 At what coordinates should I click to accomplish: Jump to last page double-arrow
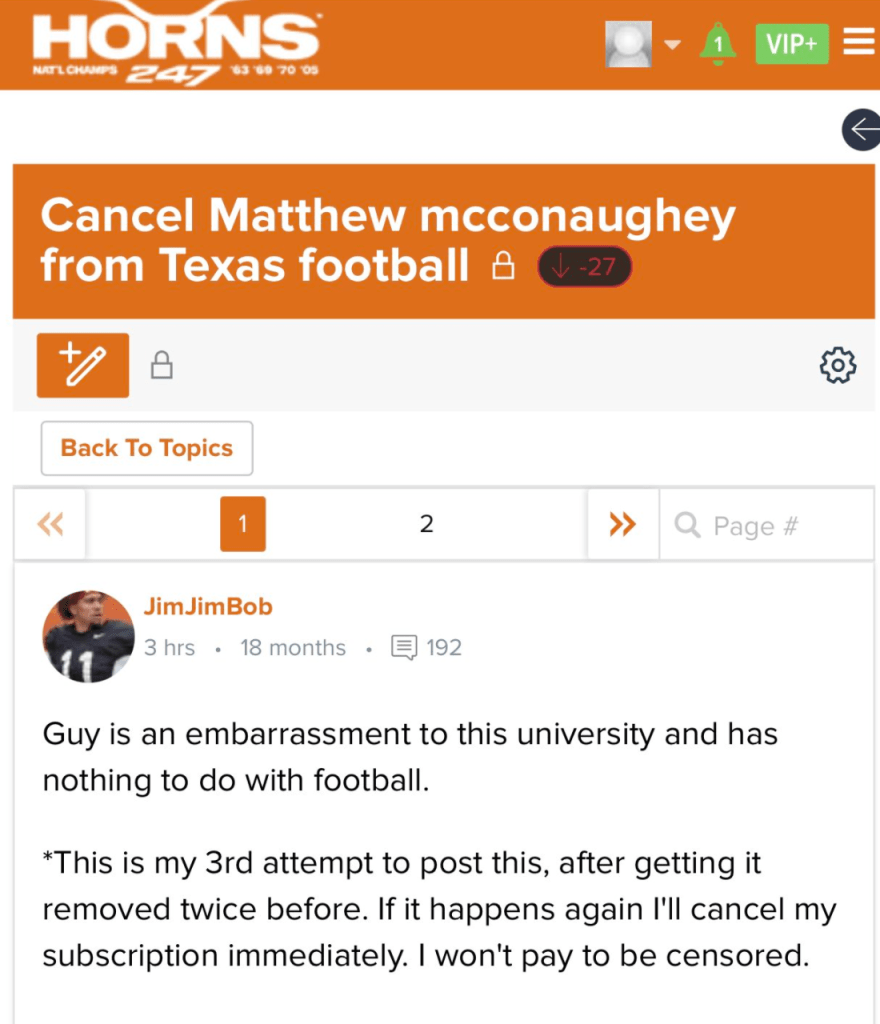622,524
